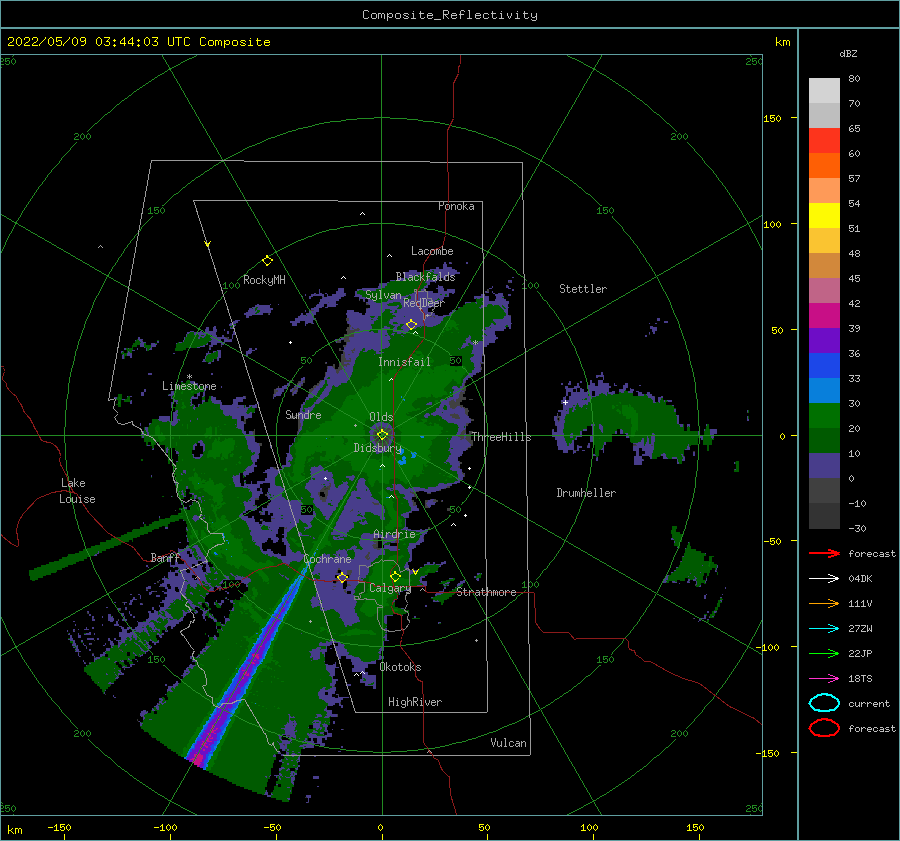Click the RockyMH label
Viewport: 900px width, 841px height.
tap(264, 280)
